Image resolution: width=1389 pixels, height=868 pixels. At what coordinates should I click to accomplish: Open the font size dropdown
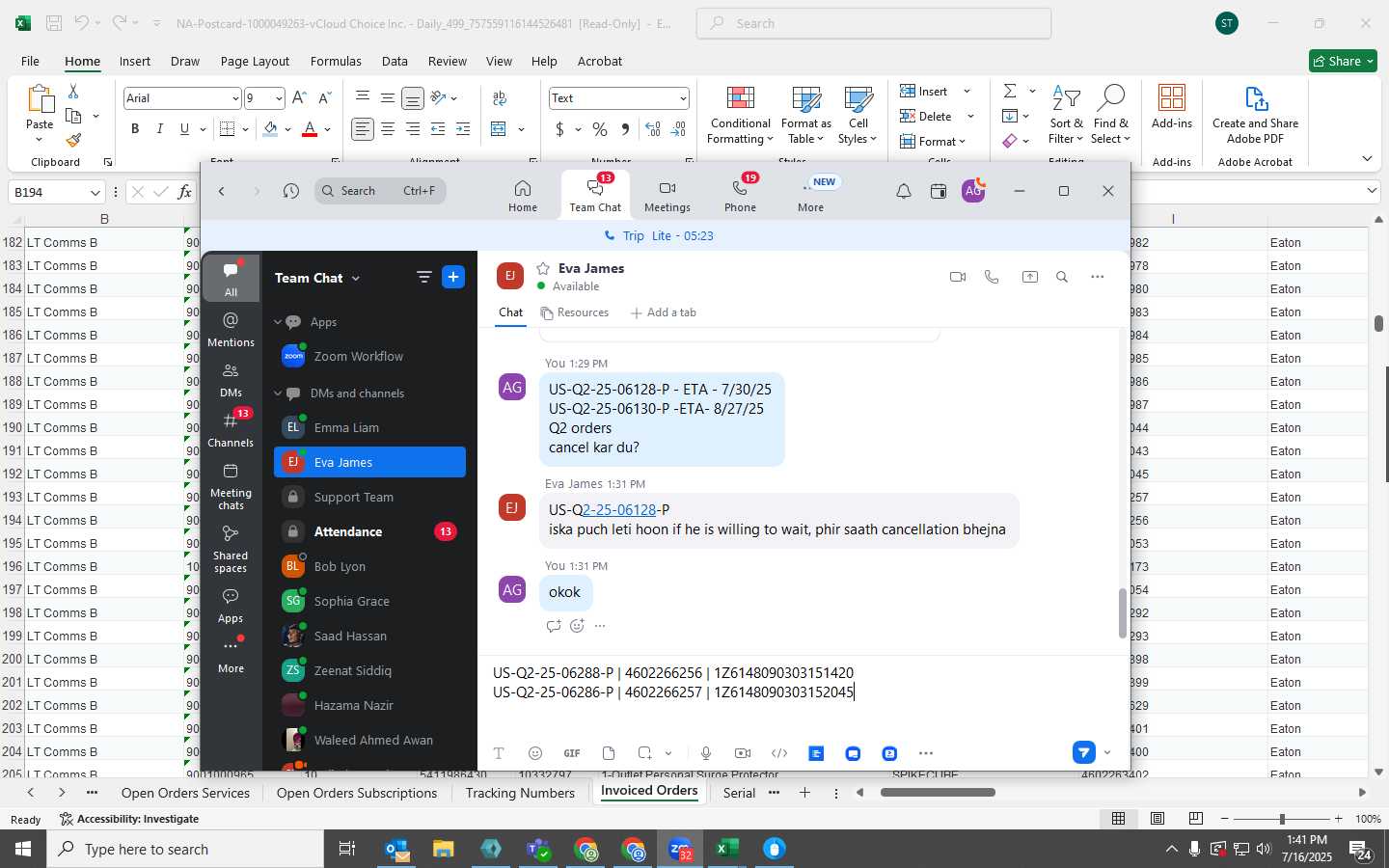tap(279, 98)
